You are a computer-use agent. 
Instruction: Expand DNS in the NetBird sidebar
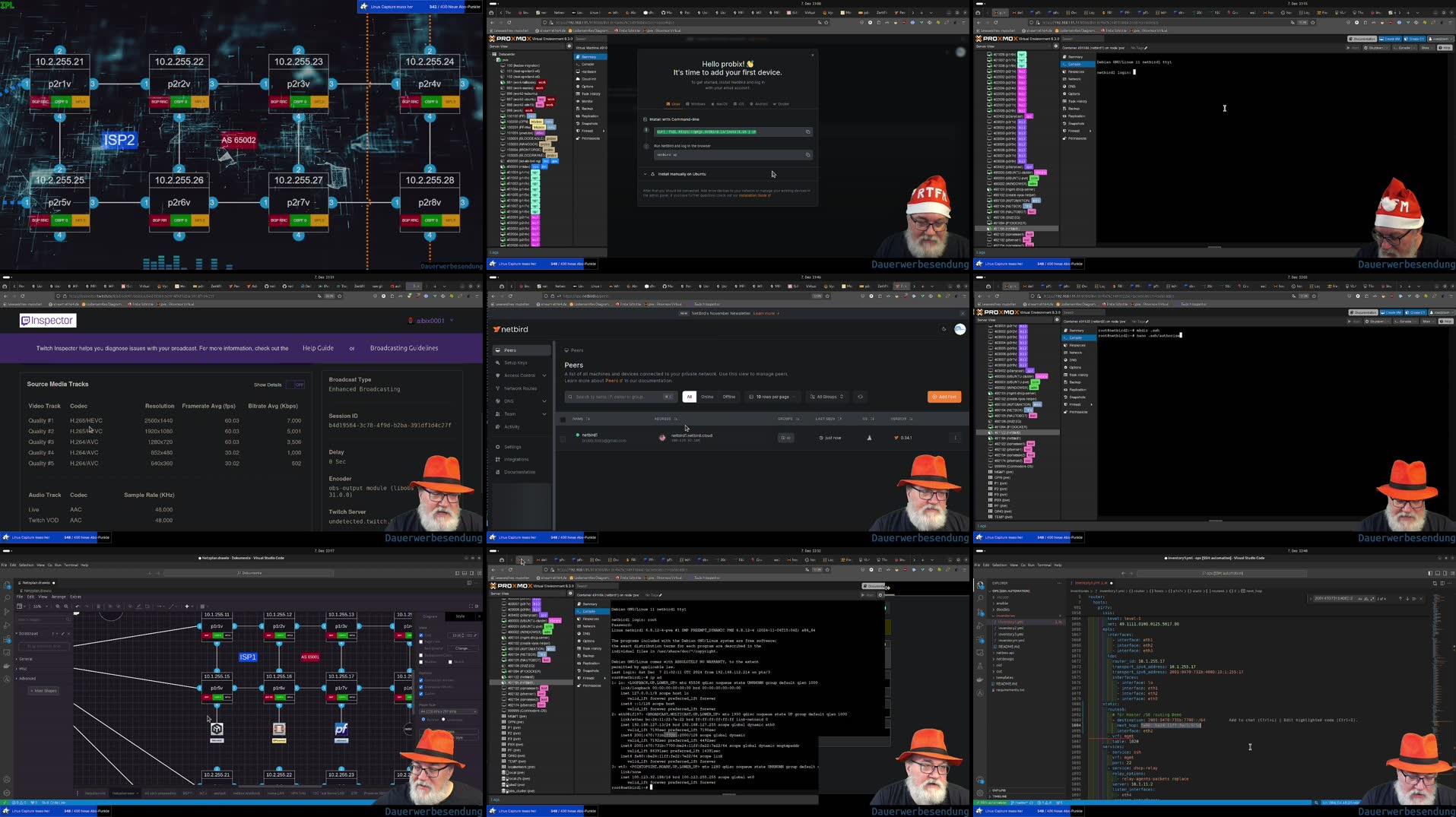(521, 401)
